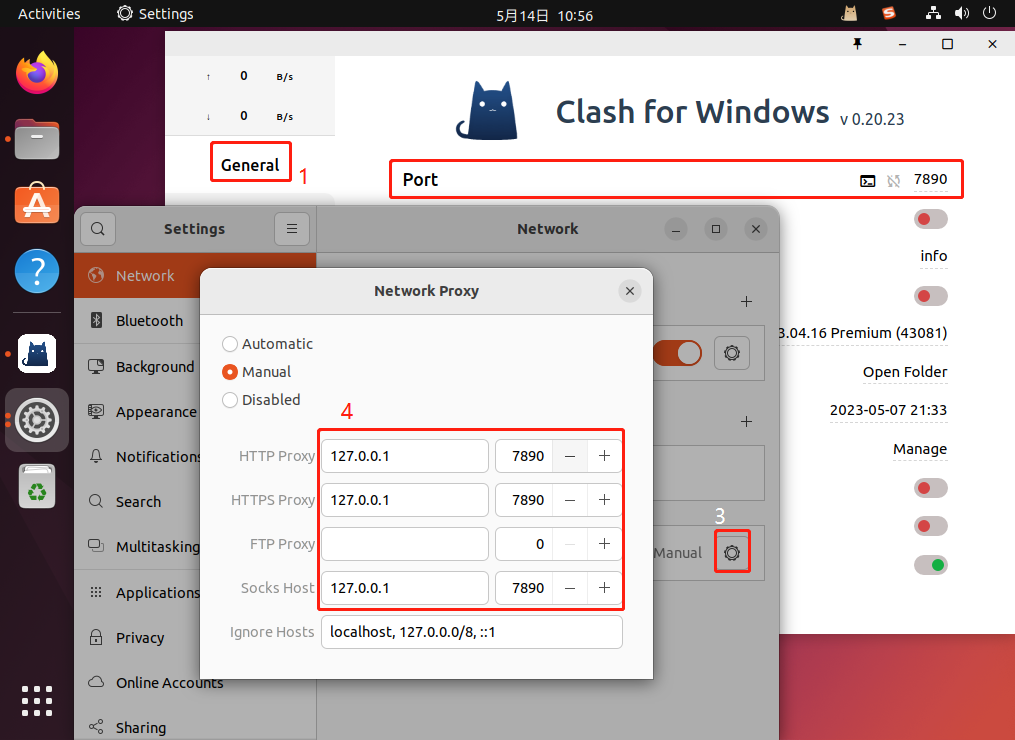The width and height of the screenshot is (1015, 740).
Task: Open the power menu icon in top bar
Action: [x=989, y=14]
